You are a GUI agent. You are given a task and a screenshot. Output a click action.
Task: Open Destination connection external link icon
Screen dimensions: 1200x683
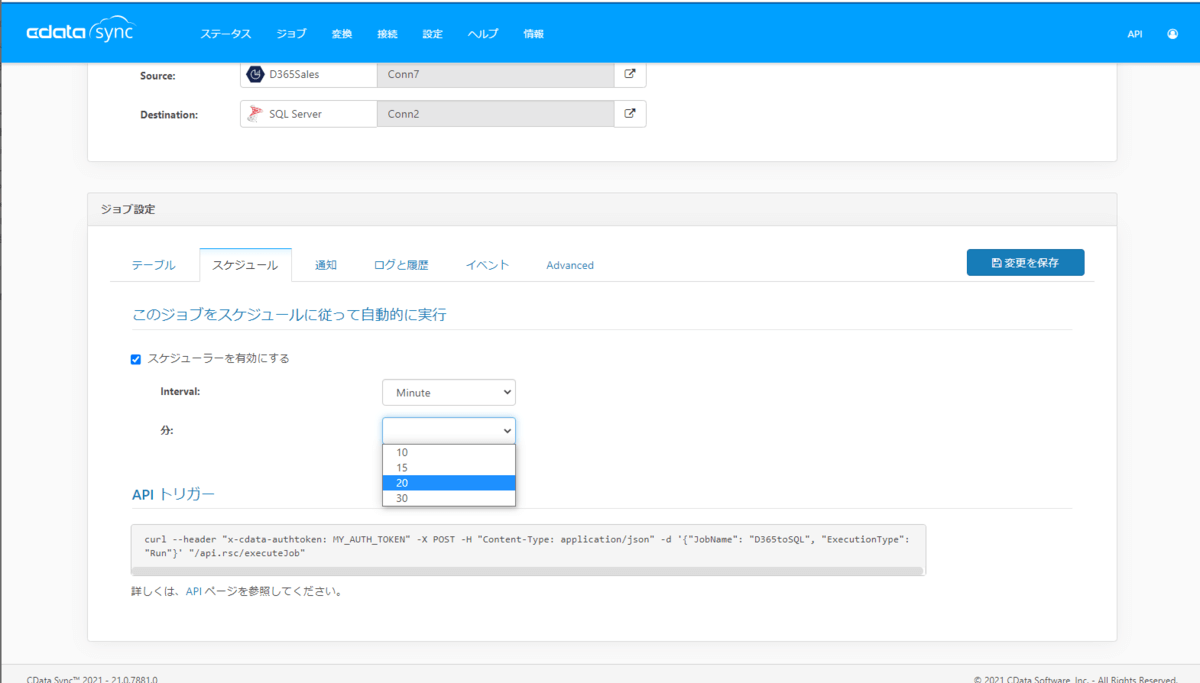pyautogui.click(x=630, y=114)
